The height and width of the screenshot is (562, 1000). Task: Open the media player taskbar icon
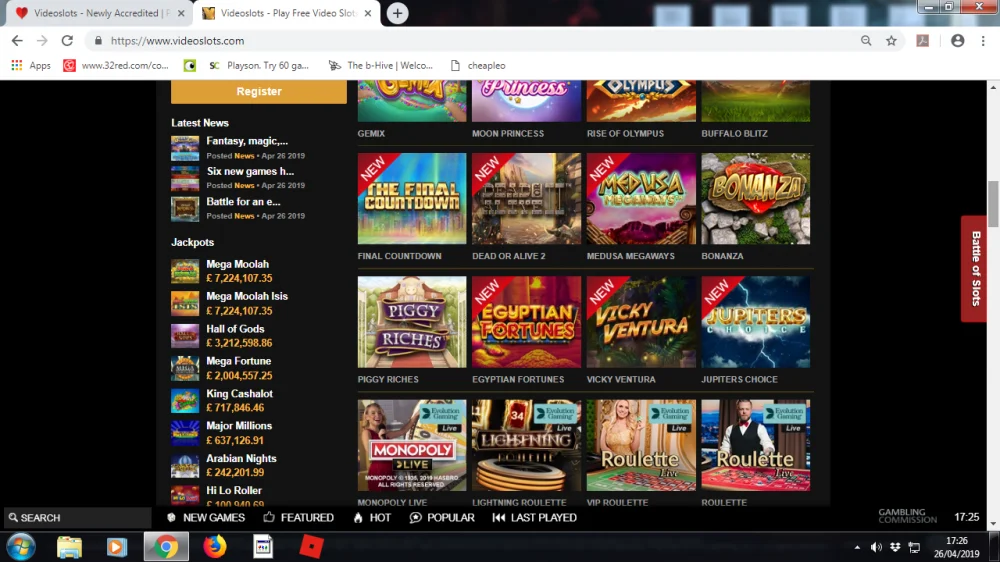click(116, 547)
